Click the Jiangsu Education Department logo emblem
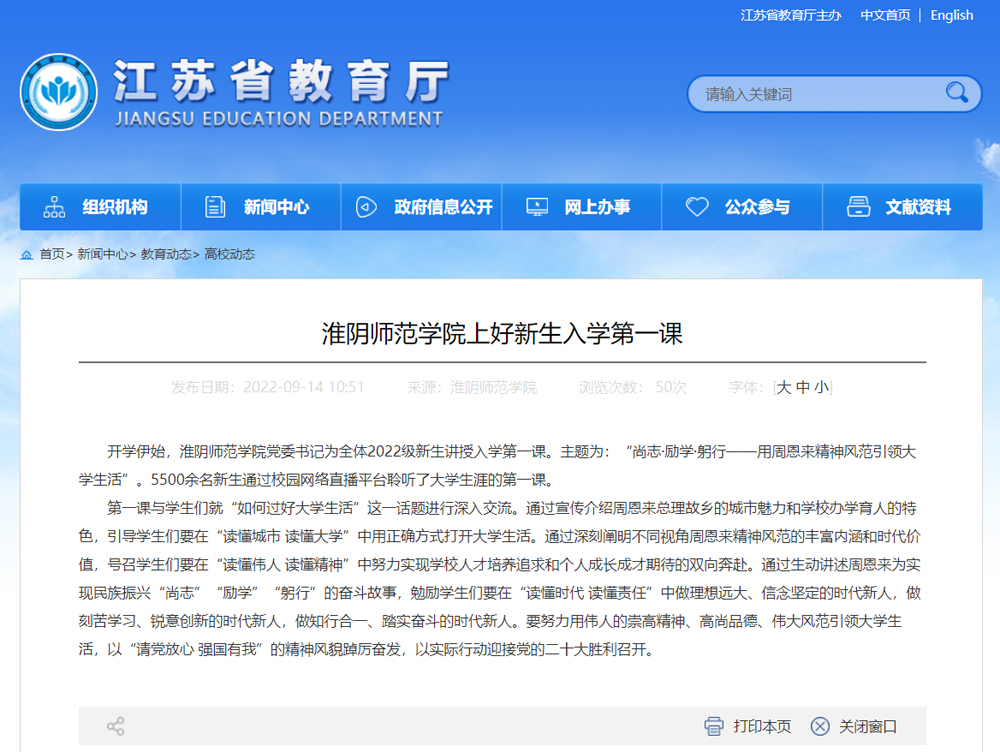 [59, 92]
